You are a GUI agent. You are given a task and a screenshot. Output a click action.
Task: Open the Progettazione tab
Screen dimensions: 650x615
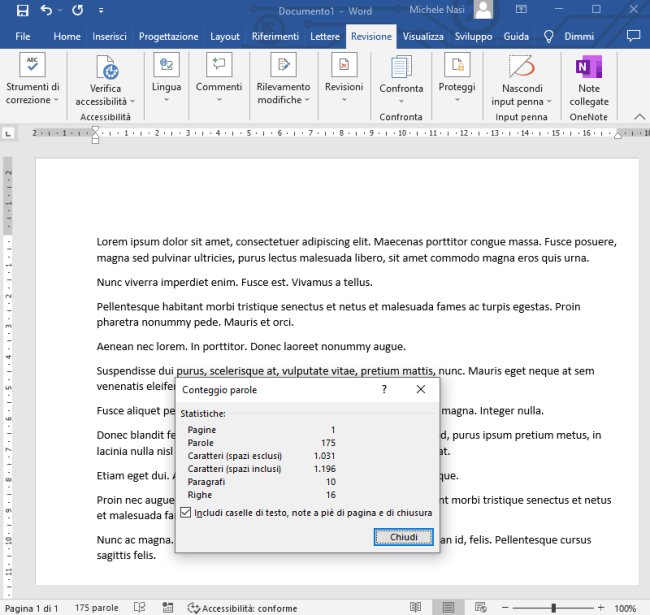pos(168,36)
